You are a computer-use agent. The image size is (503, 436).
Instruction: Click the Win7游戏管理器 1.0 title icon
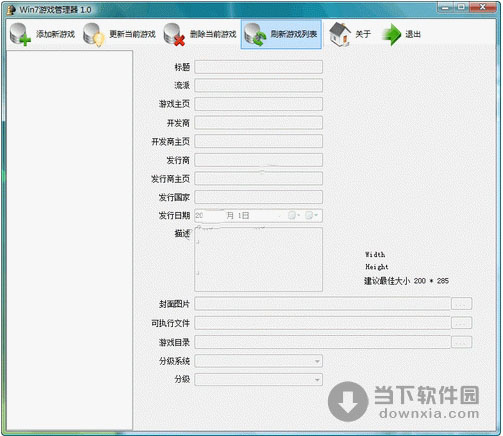click(x=11, y=10)
